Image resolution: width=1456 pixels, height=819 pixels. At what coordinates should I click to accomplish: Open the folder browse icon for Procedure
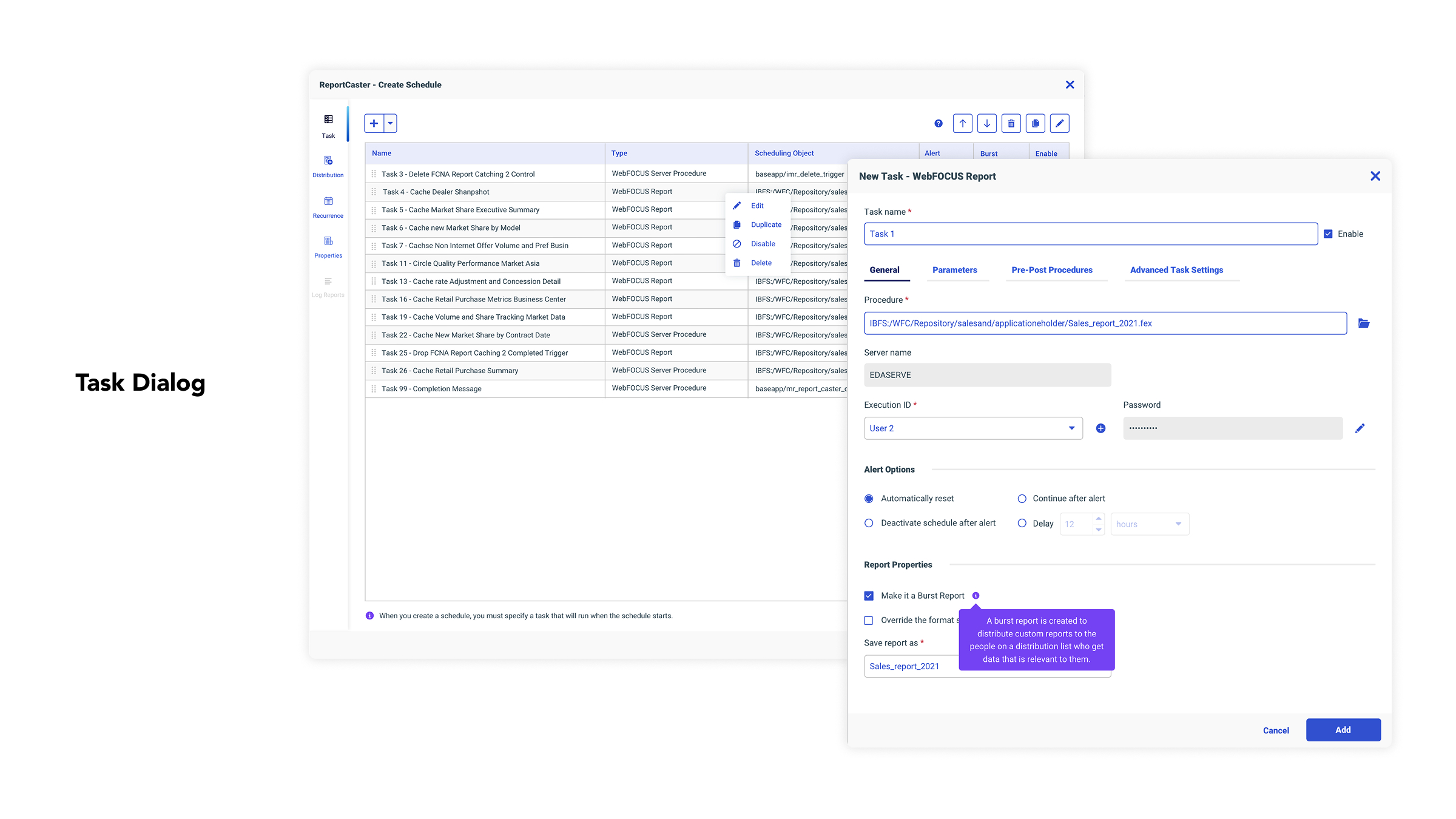point(1364,323)
